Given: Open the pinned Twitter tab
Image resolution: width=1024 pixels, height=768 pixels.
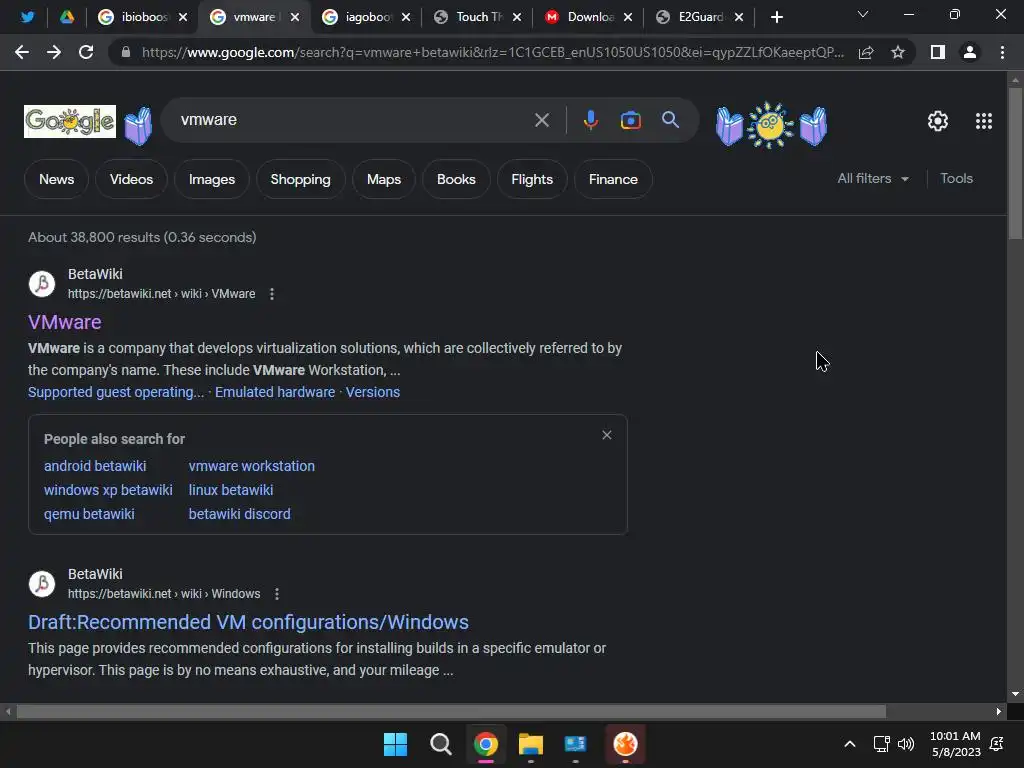Looking at the screenshot, I should click(x=27, y=17).
